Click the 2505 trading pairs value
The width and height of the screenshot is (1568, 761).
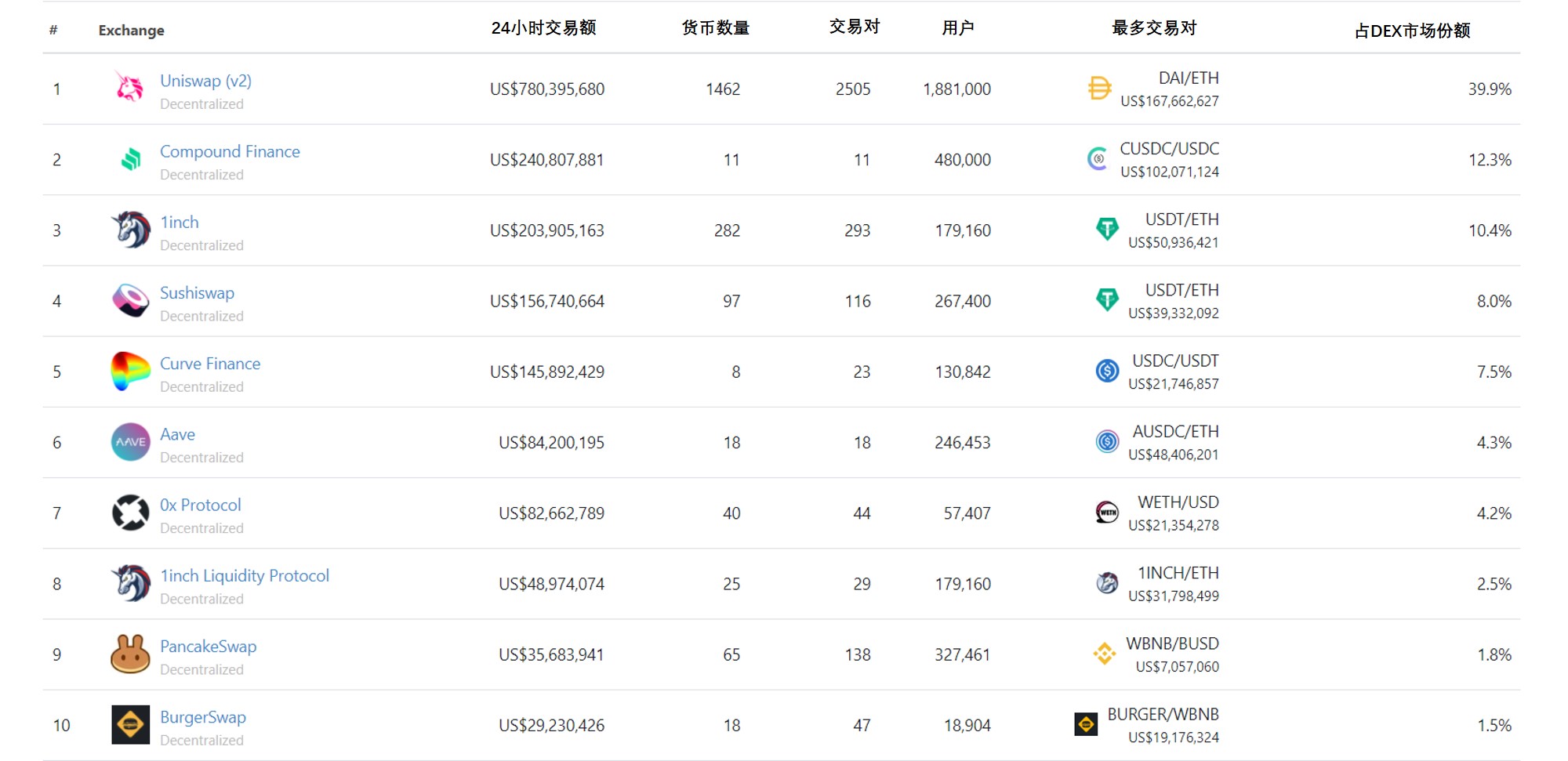853,89
